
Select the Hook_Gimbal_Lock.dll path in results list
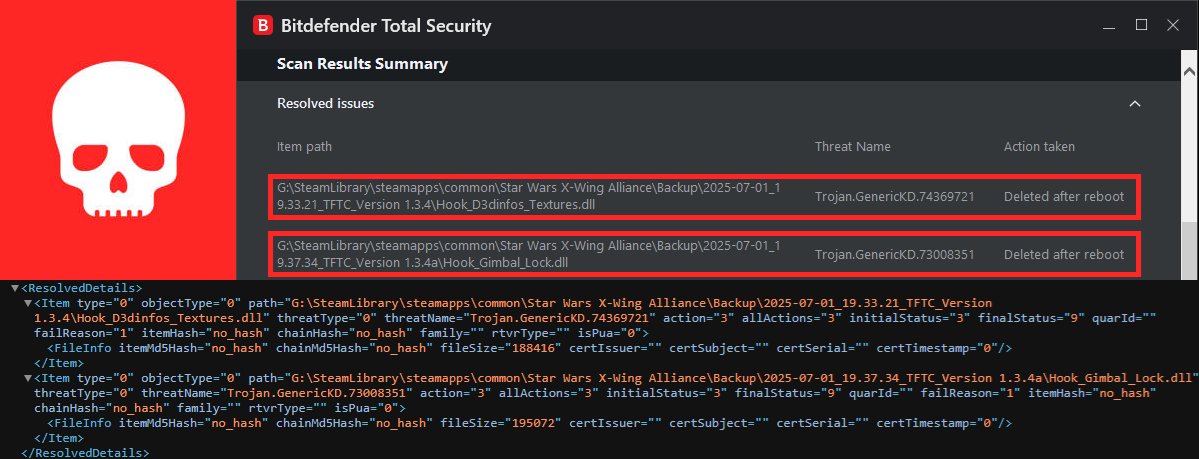[x=528, y=254]
